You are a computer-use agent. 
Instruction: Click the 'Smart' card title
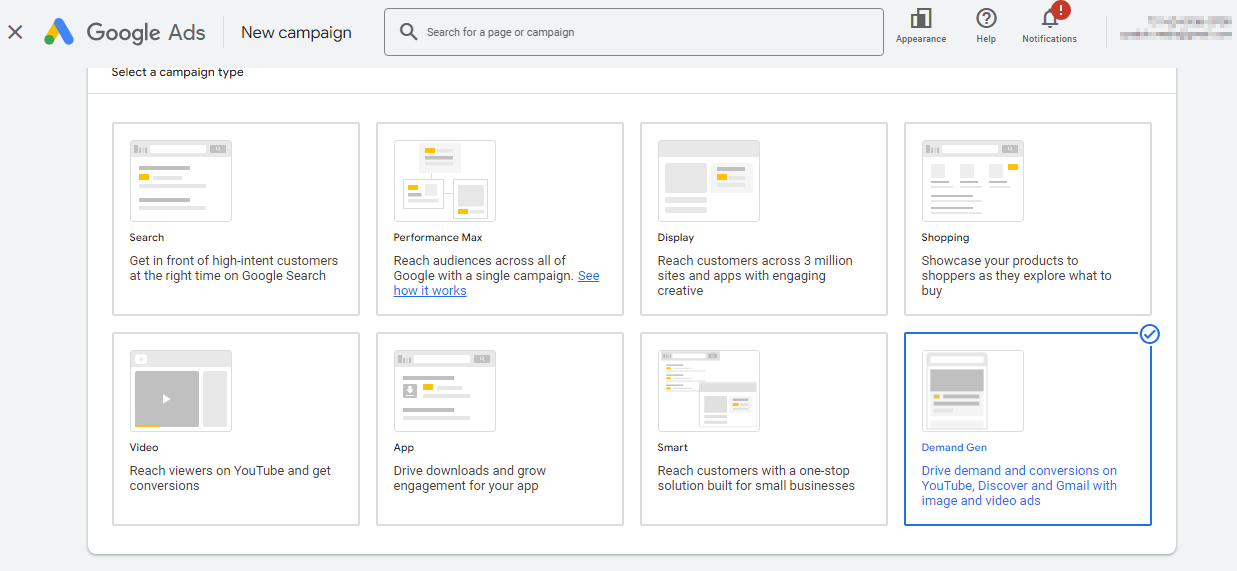coord(673,448)
